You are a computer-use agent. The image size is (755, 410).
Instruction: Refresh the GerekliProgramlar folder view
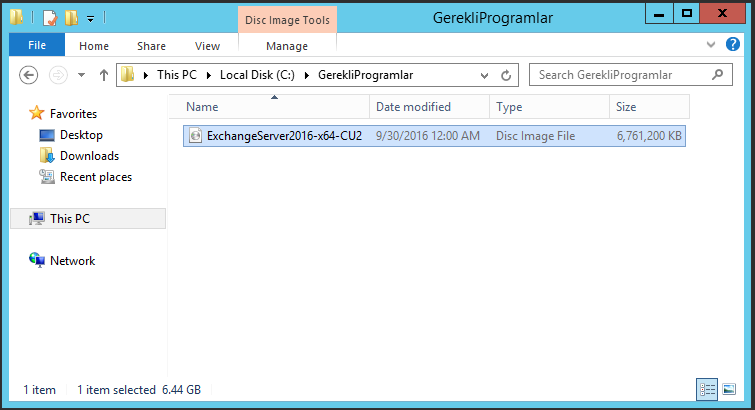coord(506,75)
